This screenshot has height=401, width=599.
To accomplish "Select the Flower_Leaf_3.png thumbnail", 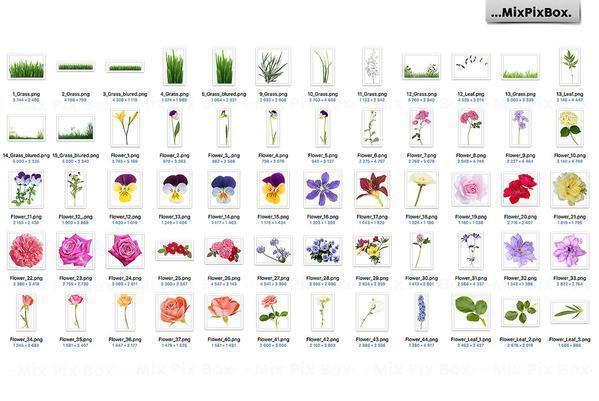I will (570, 312).
